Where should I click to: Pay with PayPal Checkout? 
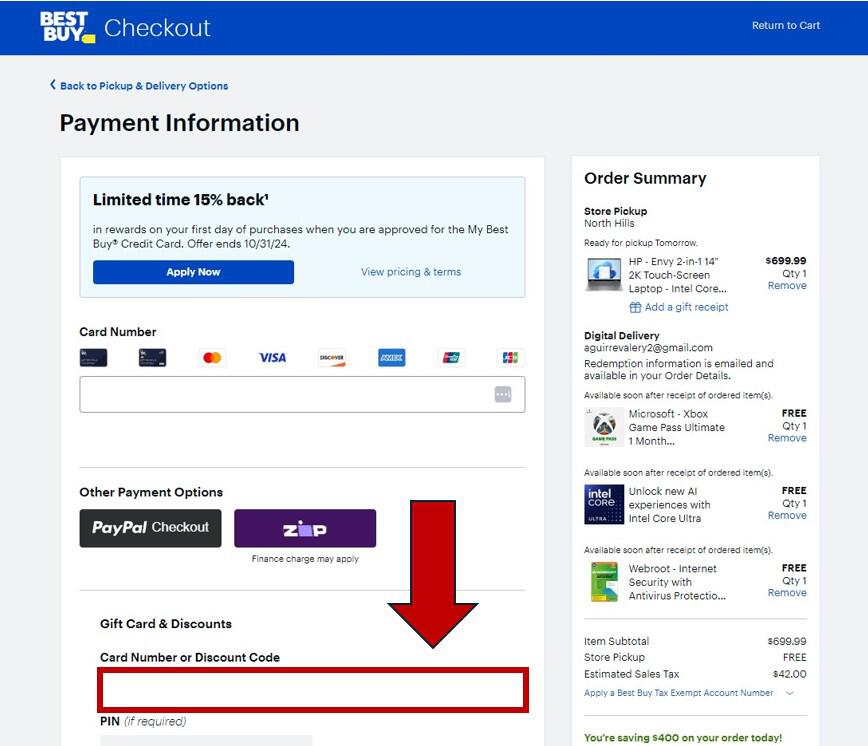[x=150, y=528]
